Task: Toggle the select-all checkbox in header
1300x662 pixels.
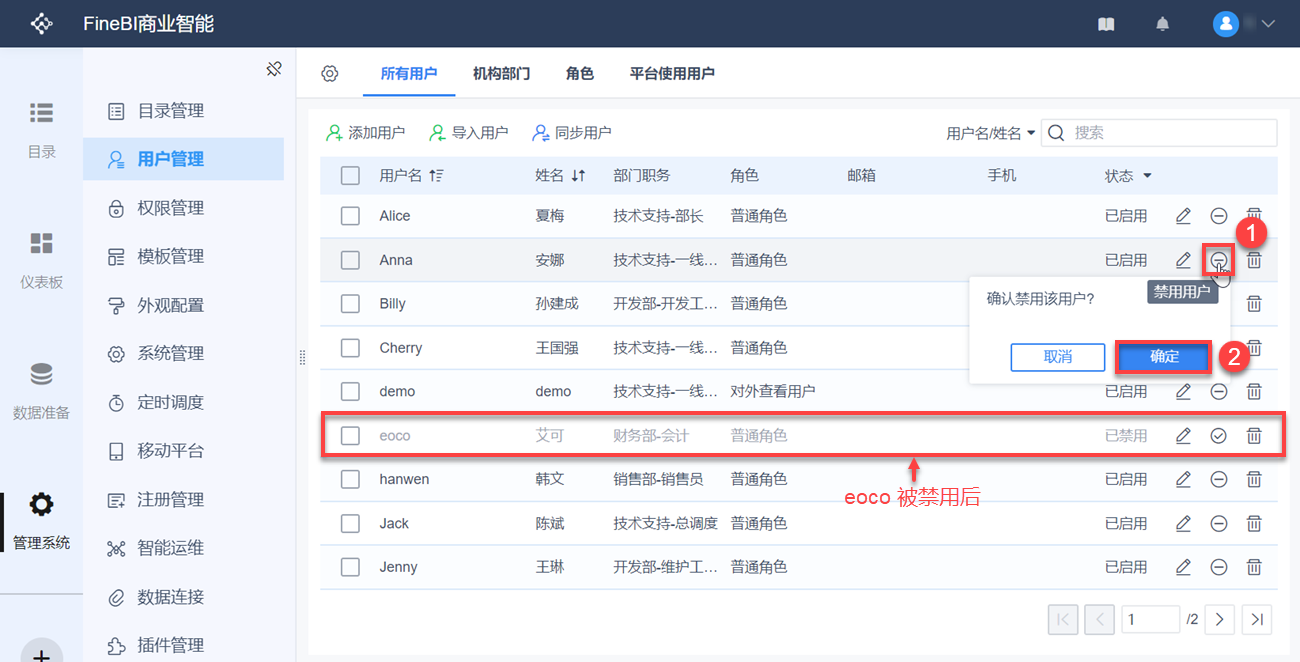Action: pos(350,176)
